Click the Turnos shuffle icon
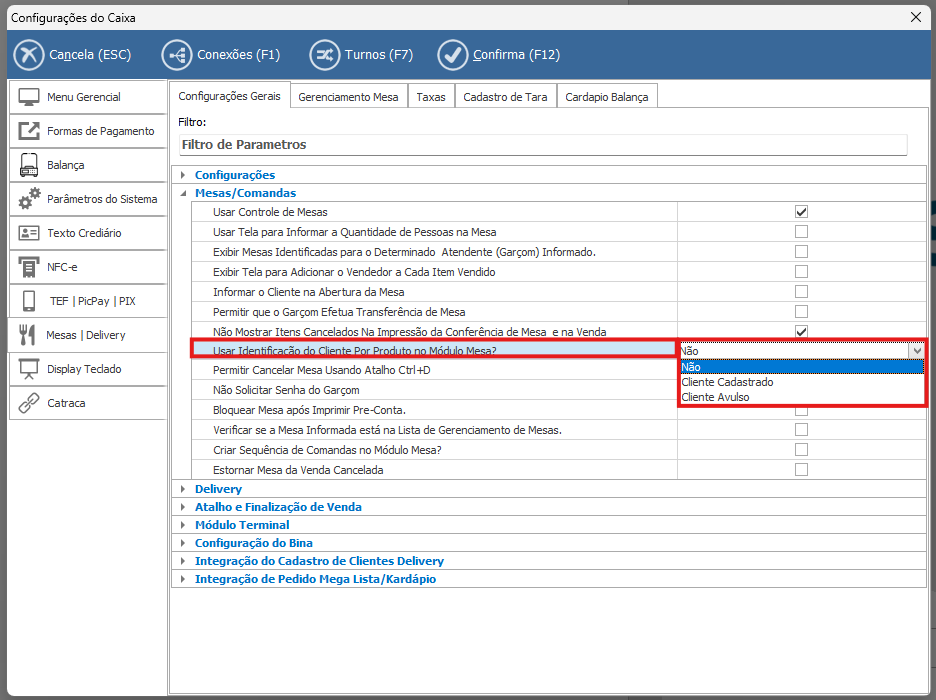The image size is (936, 700). click(325, 54)
